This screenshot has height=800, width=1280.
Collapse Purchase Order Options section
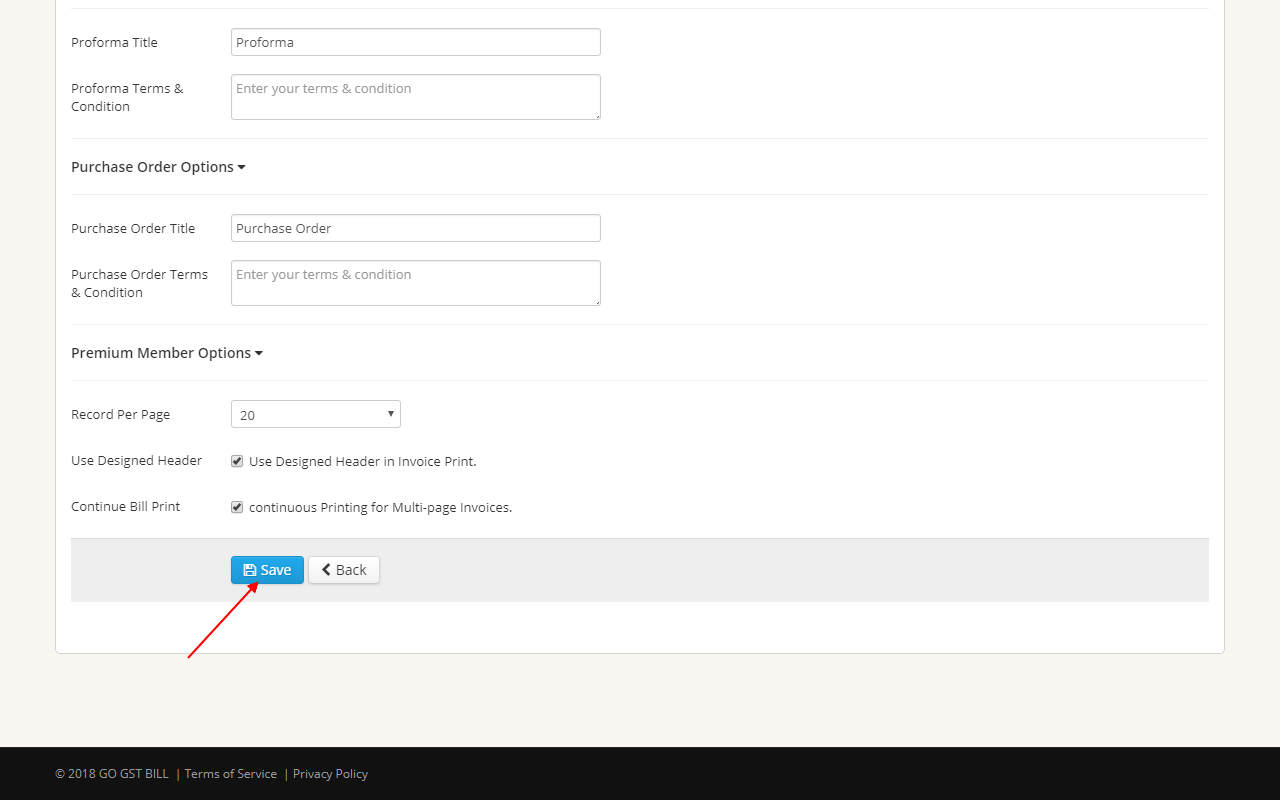(x=158, y=167)
